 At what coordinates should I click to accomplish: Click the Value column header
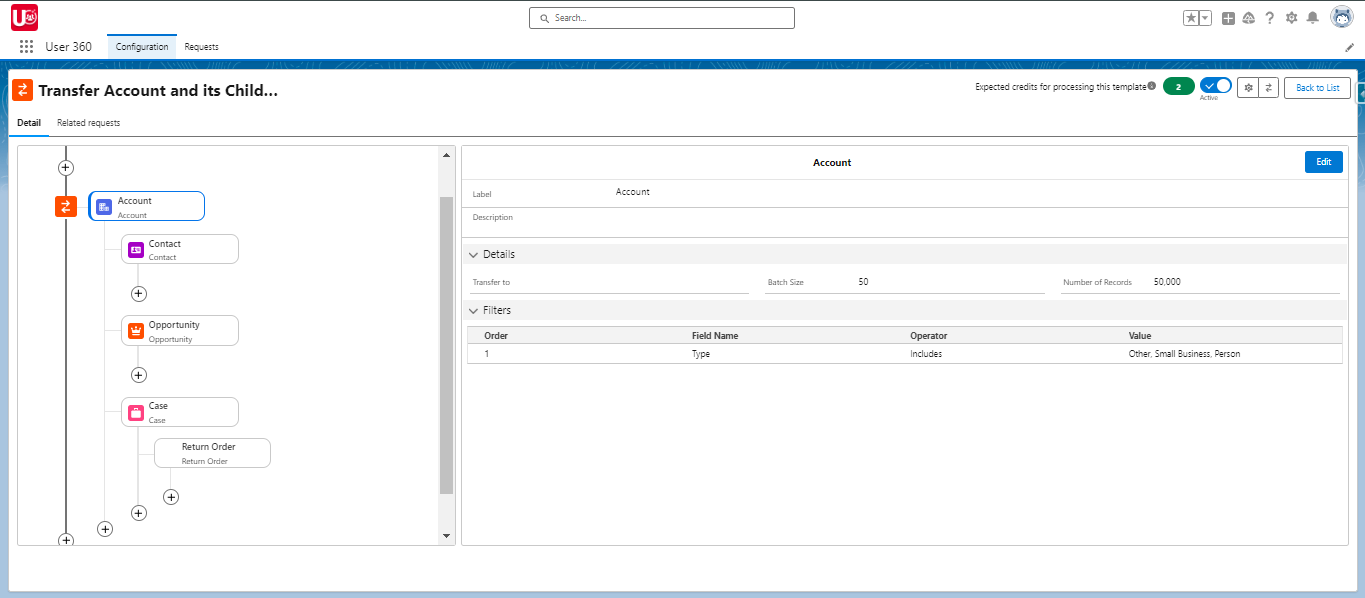pos(1140,336)
